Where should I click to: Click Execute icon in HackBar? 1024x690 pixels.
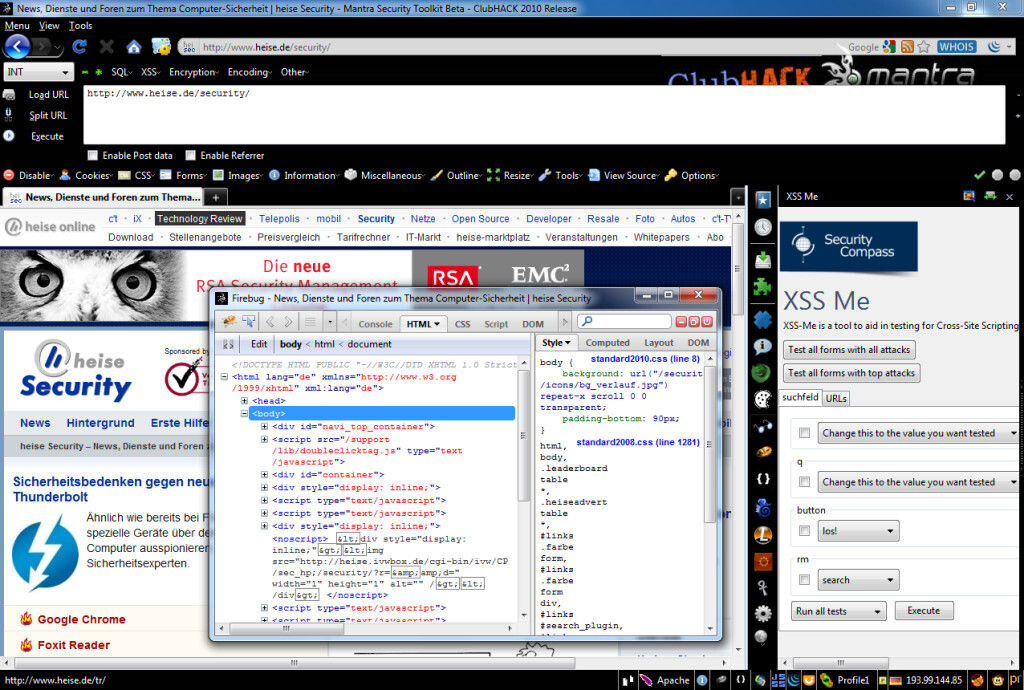(x=9, y=136)
